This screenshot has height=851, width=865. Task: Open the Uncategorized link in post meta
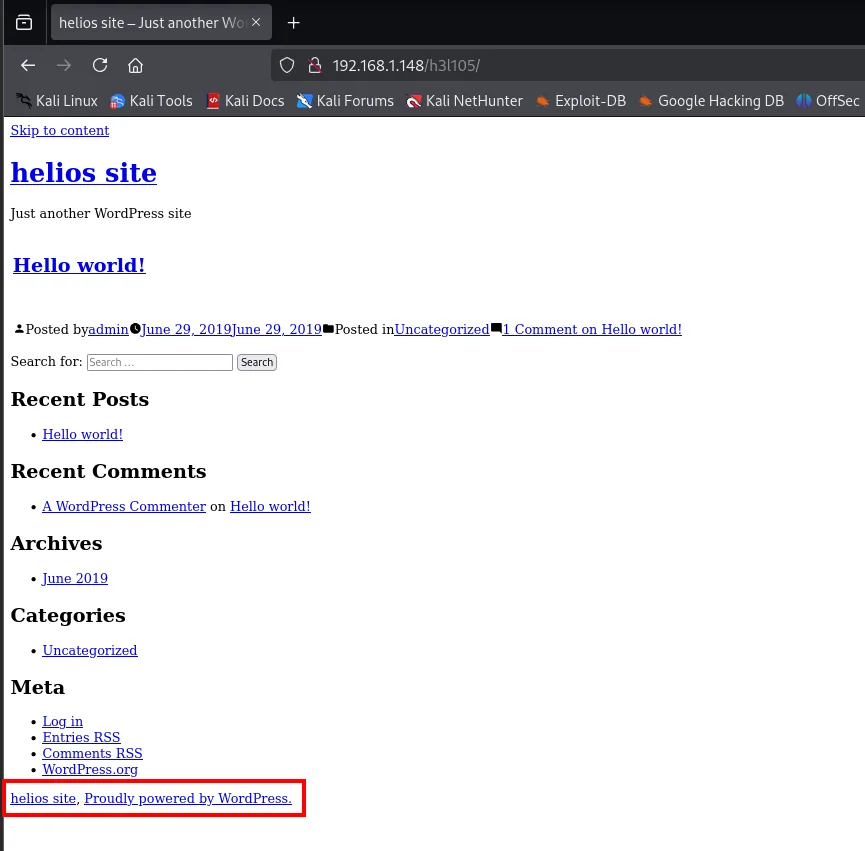point(442,329)
